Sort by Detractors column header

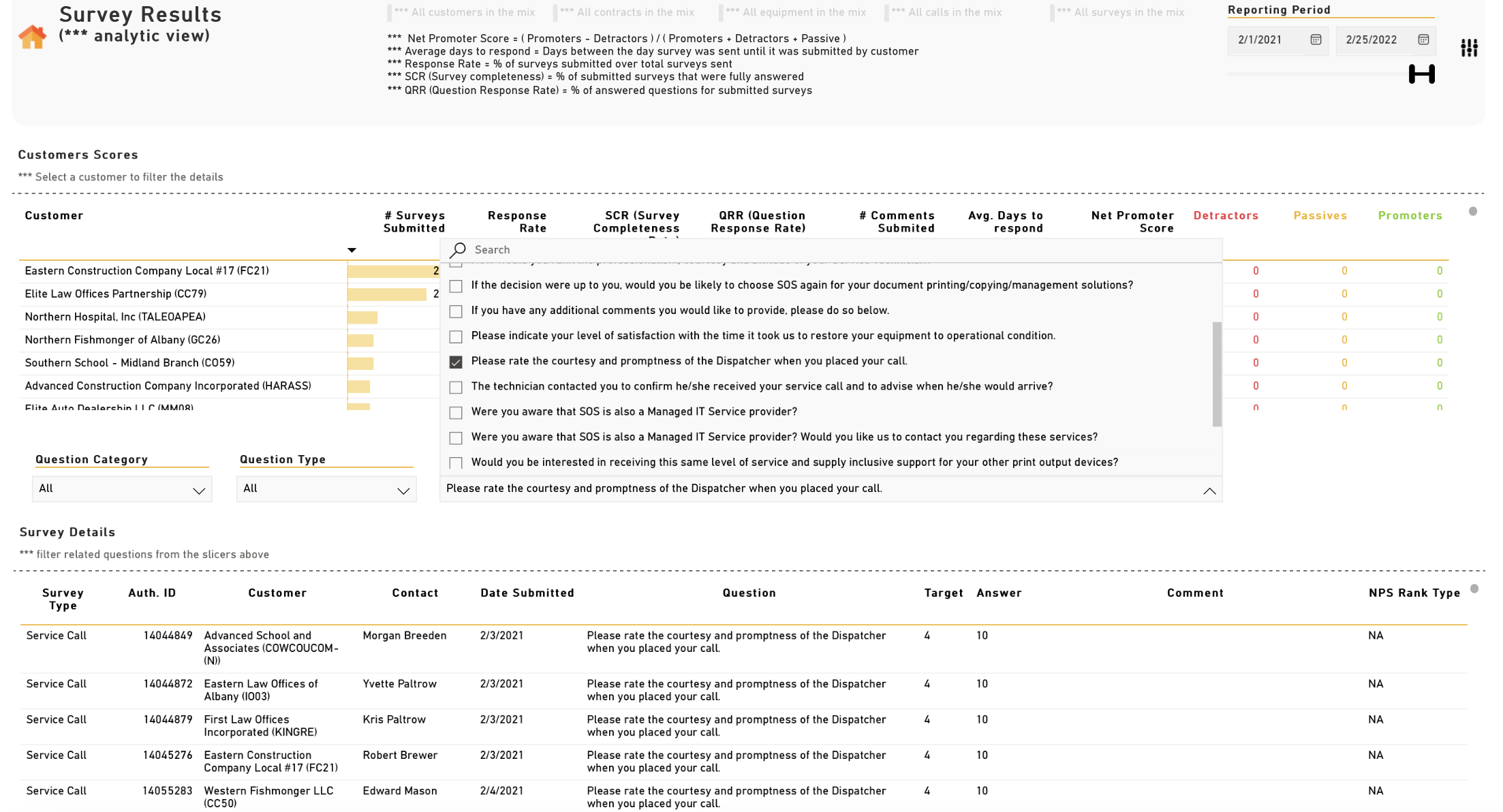tap(1226, 215)
